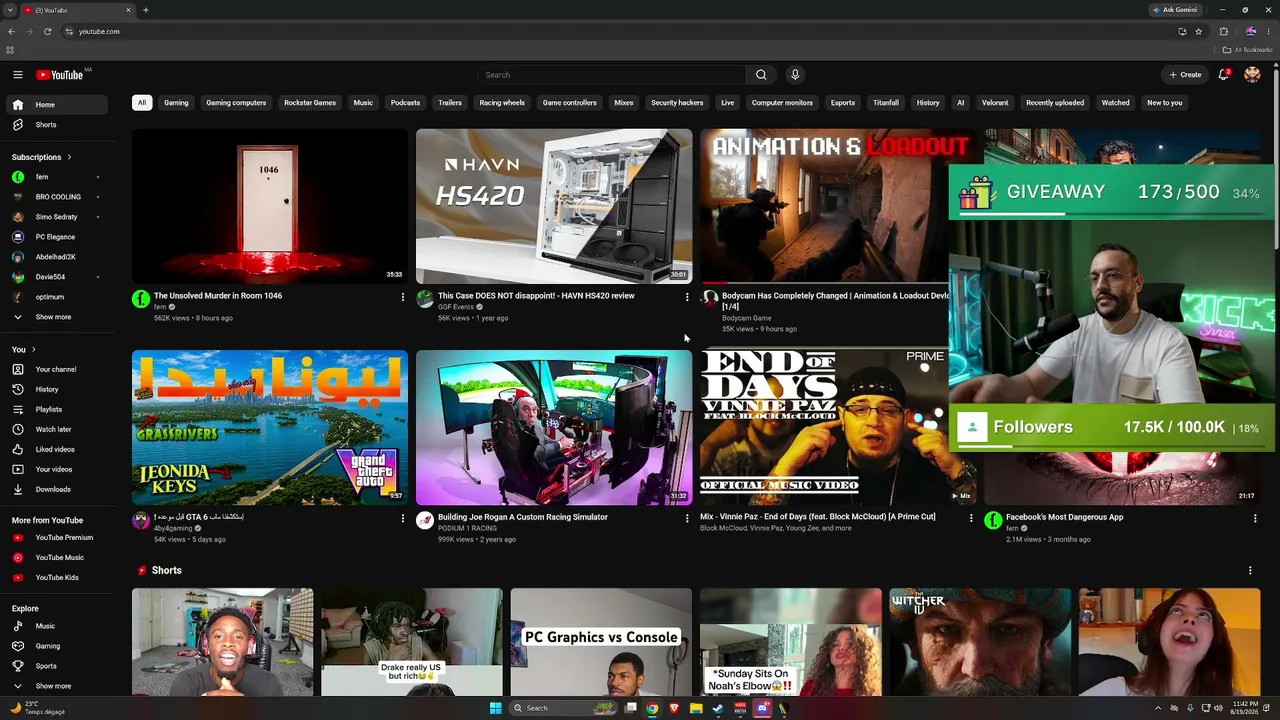1280x720 pixels.
Task: Open options for Room 1046 video
Action: (x=403, y=297)
